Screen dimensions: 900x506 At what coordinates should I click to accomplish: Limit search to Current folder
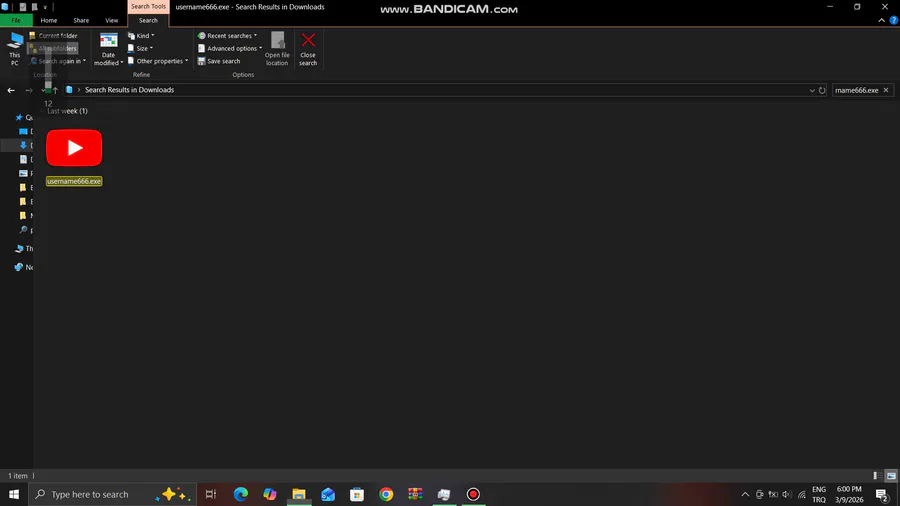pyautogui.click(x=53, y=36)
